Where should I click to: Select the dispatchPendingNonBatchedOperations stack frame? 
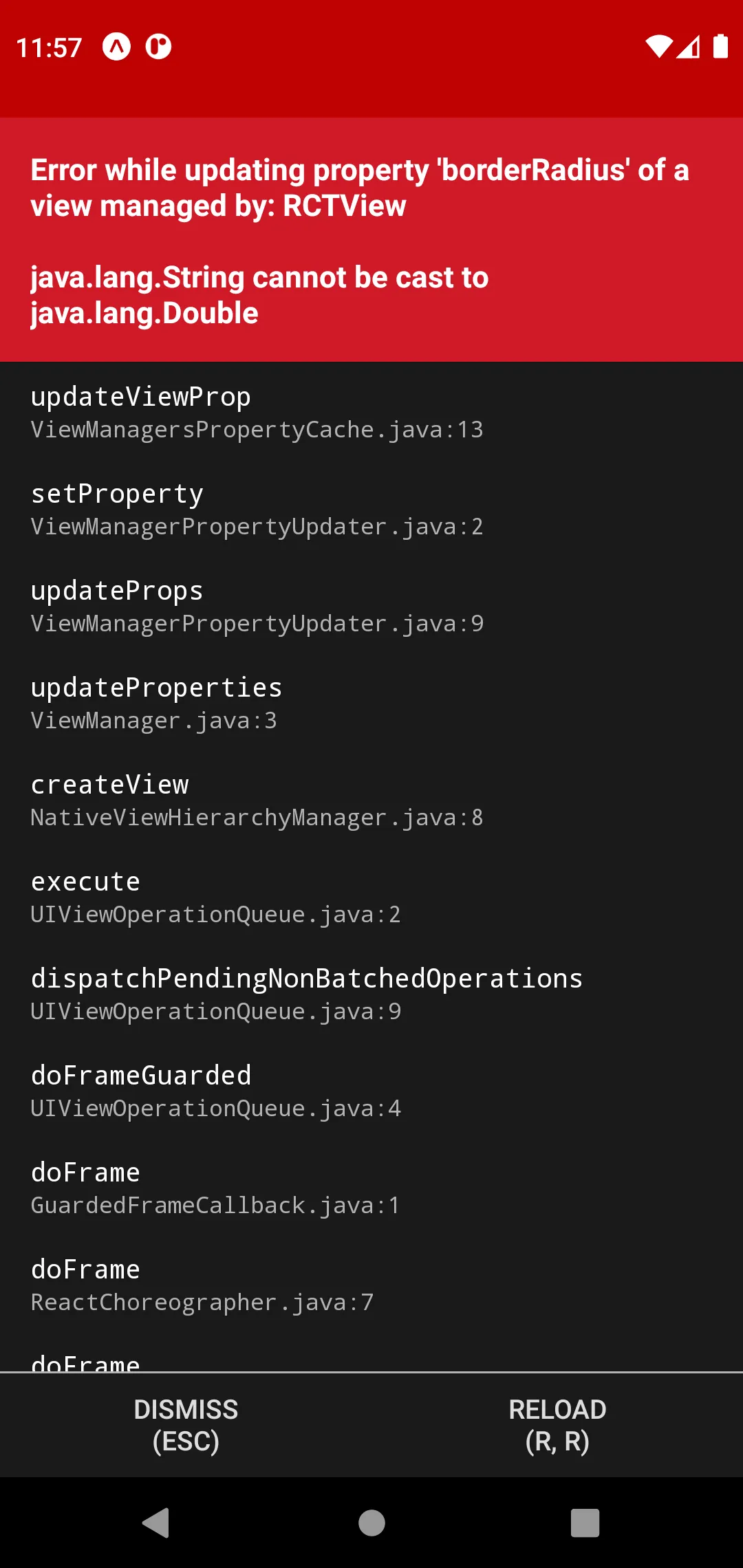click(371, 994)
